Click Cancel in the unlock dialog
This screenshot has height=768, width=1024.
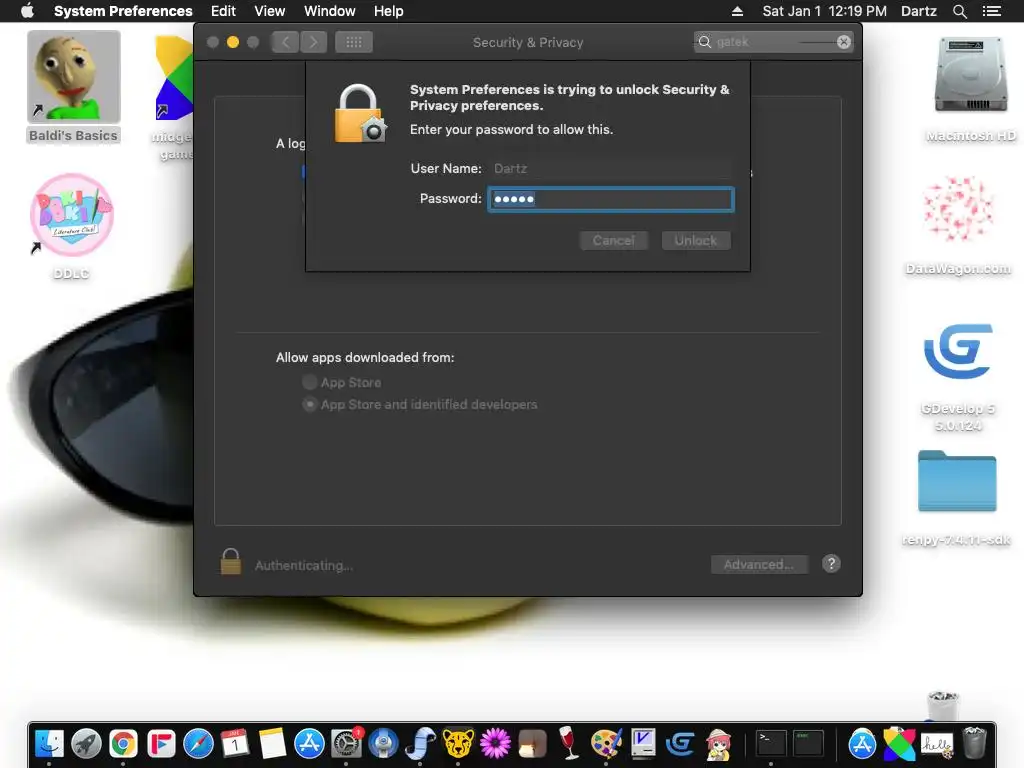(614, 240)
